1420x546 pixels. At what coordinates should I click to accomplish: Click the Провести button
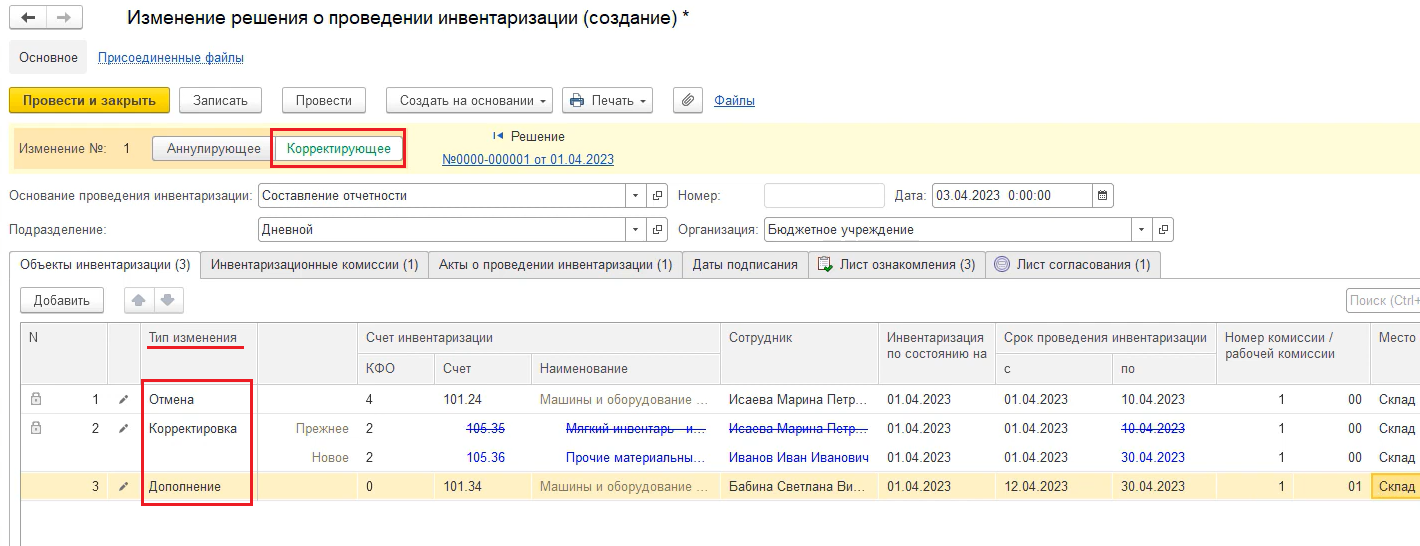324,100
